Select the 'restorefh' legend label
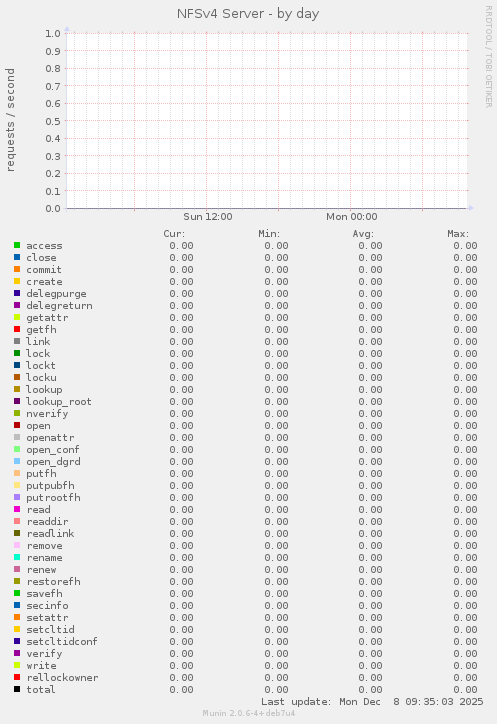The height and width of the screenshot is (724, 497). [x=54, y=581]
